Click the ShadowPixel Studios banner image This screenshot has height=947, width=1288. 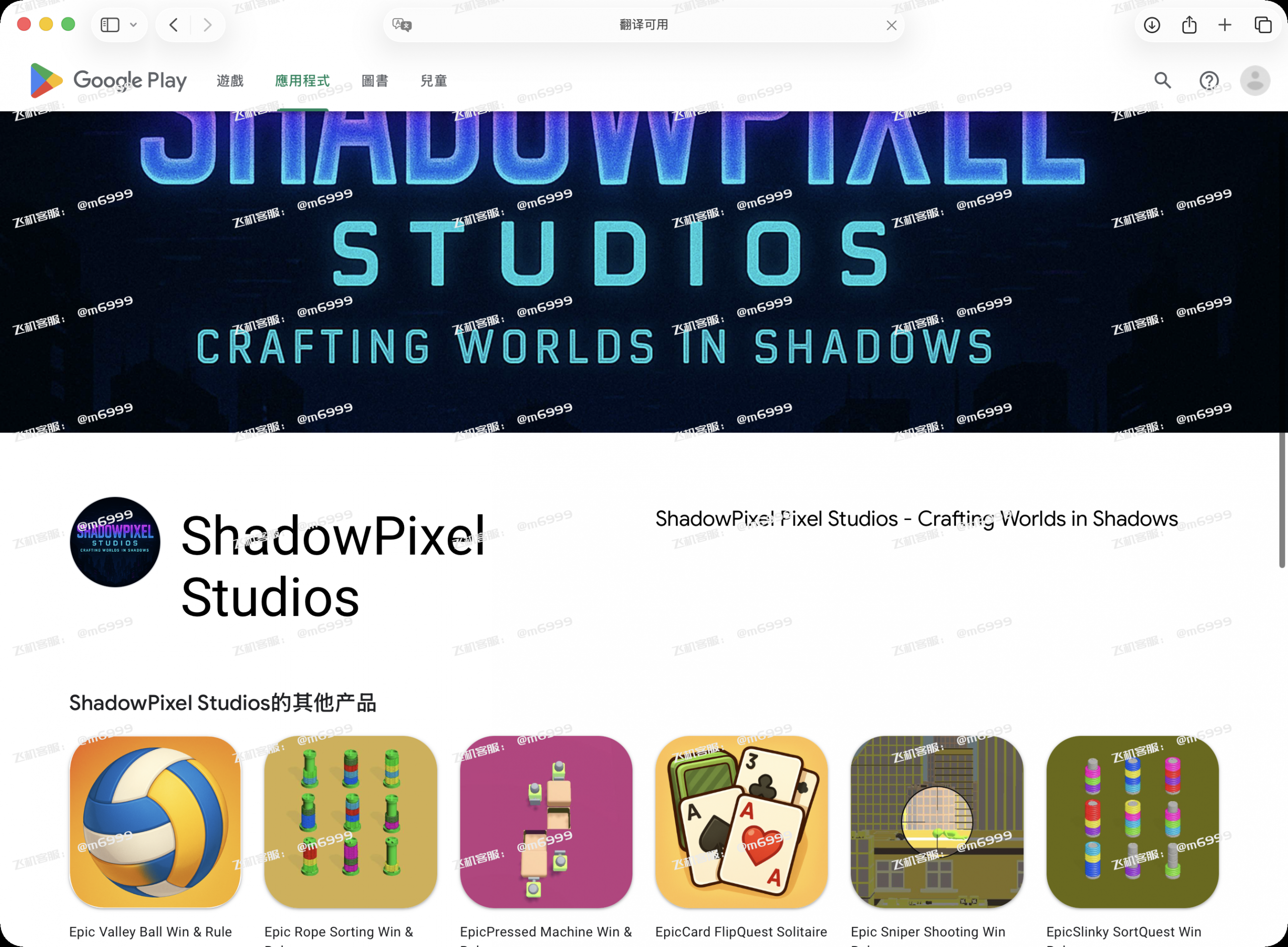coord(644,272)
